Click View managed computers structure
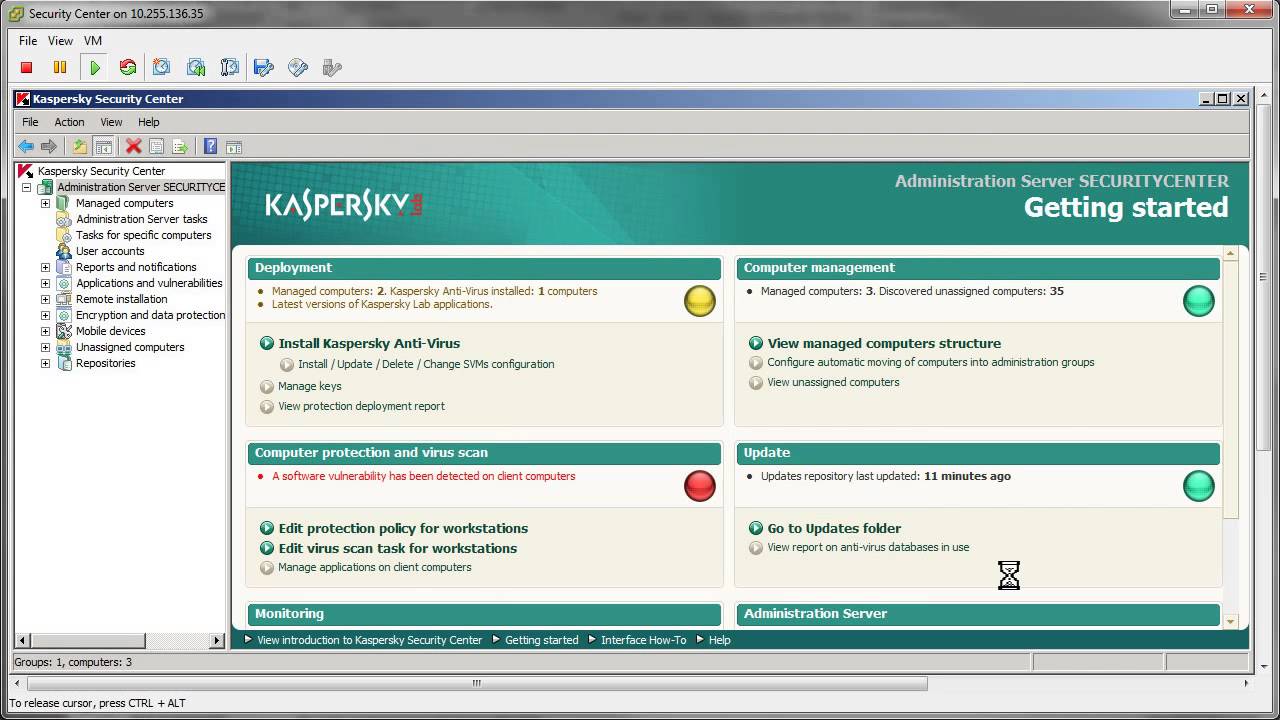The height and width of the screenshot is (720, 1280). [884, 343]
